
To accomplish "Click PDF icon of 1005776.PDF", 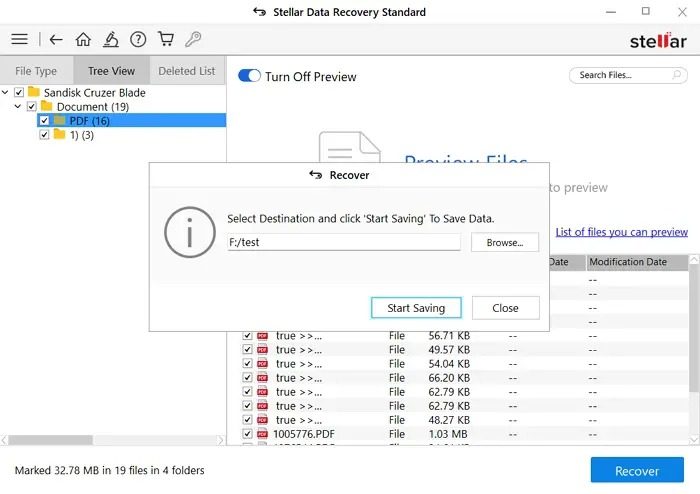I will point(262,434).
